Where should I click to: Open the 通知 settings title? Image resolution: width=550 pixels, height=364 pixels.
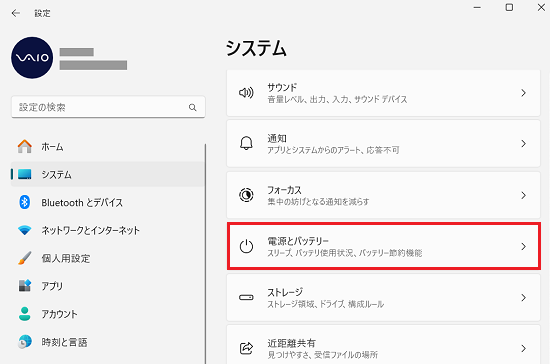[277, 138]
